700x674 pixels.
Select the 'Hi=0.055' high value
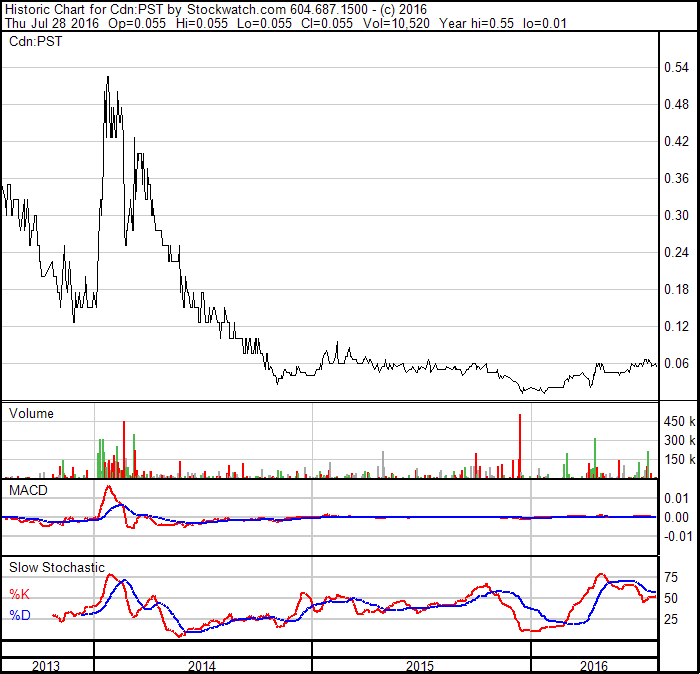202,23
